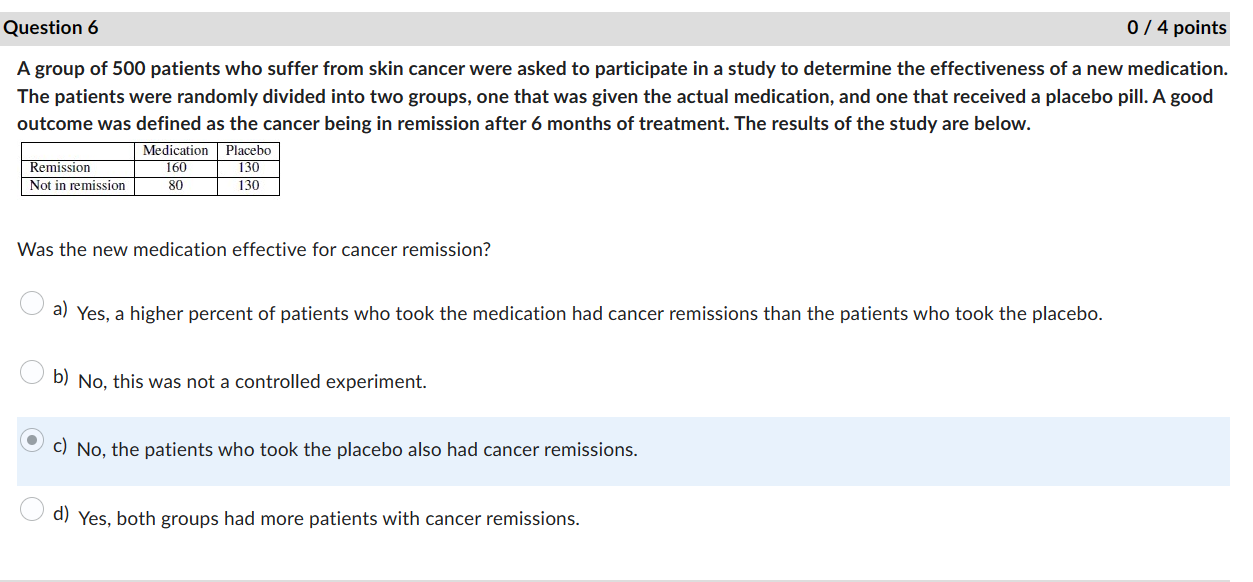Click 'Was the new medication effective' prompt
The image size is (1253, 582).
click(x=254, y=249)
